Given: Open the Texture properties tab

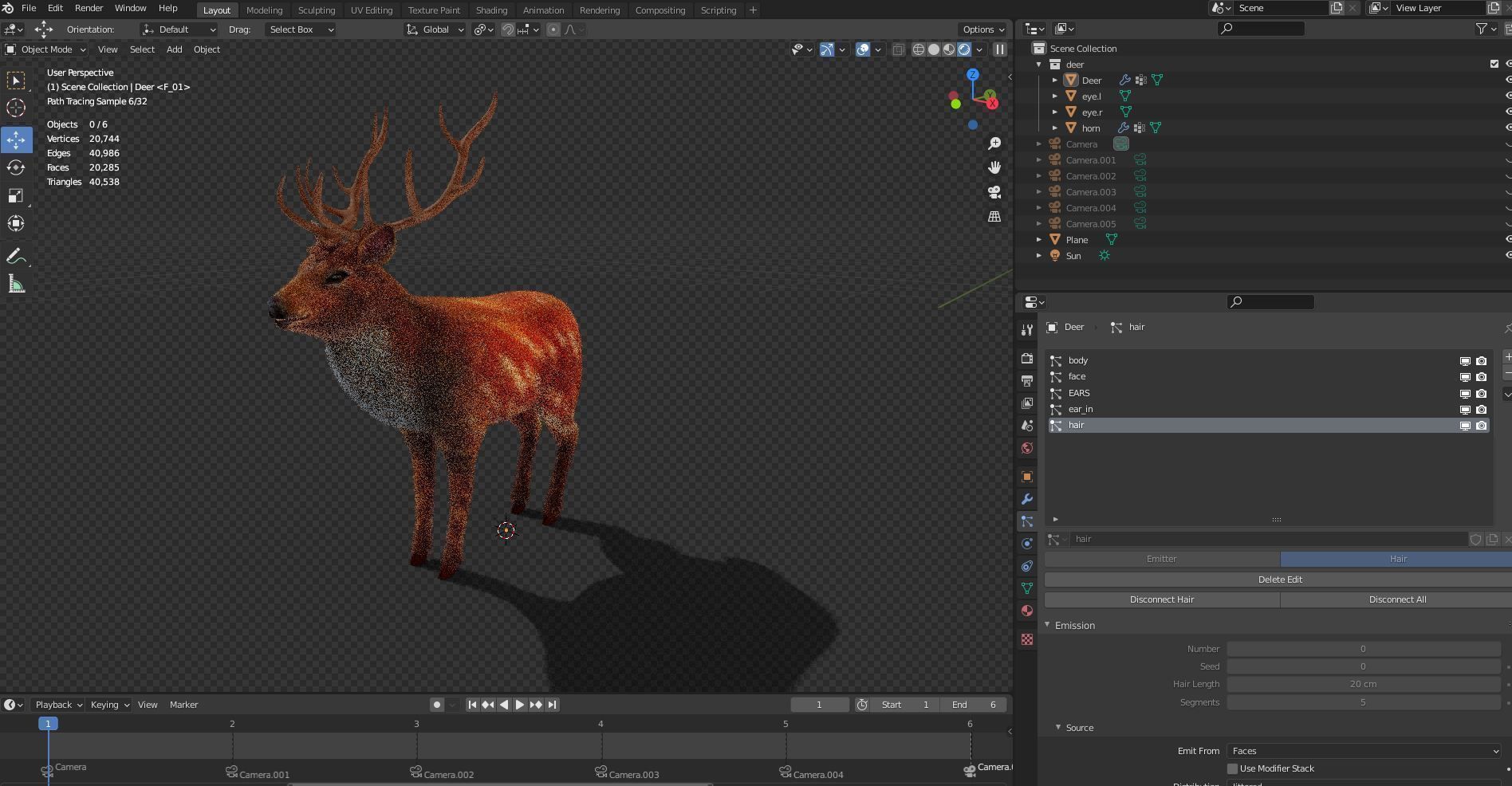Looking at the screenshot, I should (x=1027, y=639).
